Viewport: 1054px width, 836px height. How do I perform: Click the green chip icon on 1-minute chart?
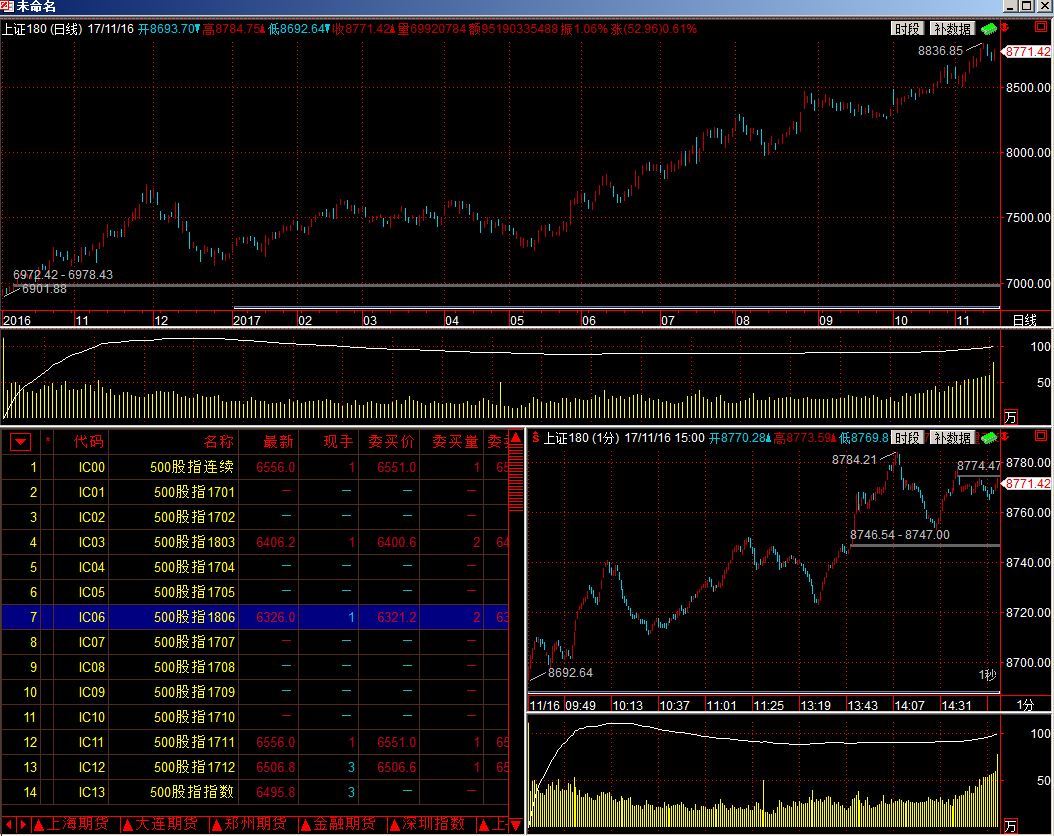pos(989,438)
